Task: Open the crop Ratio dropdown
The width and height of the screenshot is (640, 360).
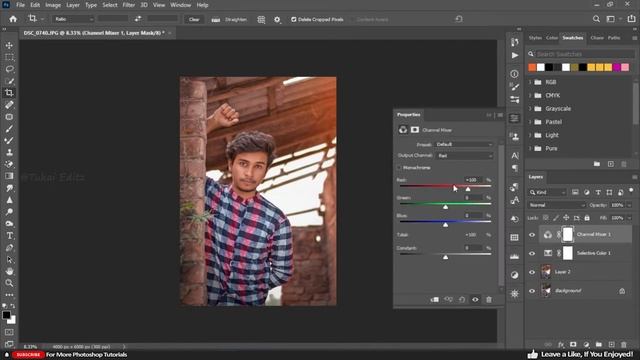Action: pos(73,19)
